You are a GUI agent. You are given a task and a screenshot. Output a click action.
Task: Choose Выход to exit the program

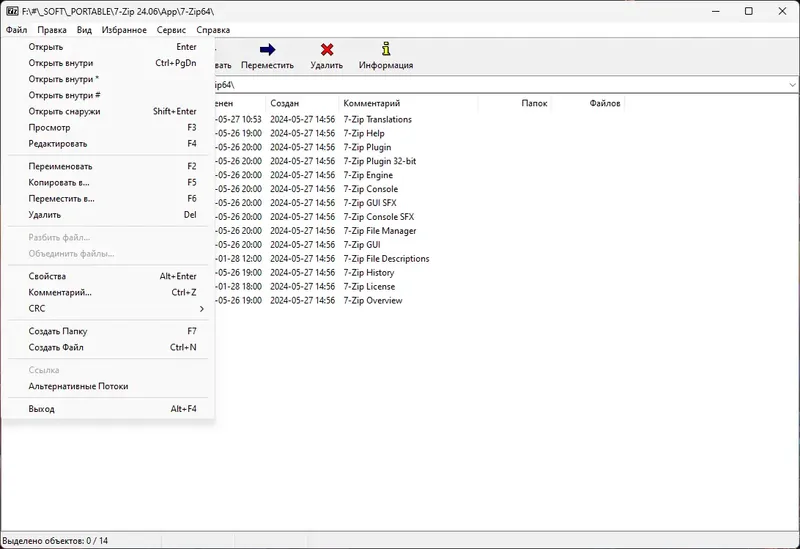tap(108, 409)
